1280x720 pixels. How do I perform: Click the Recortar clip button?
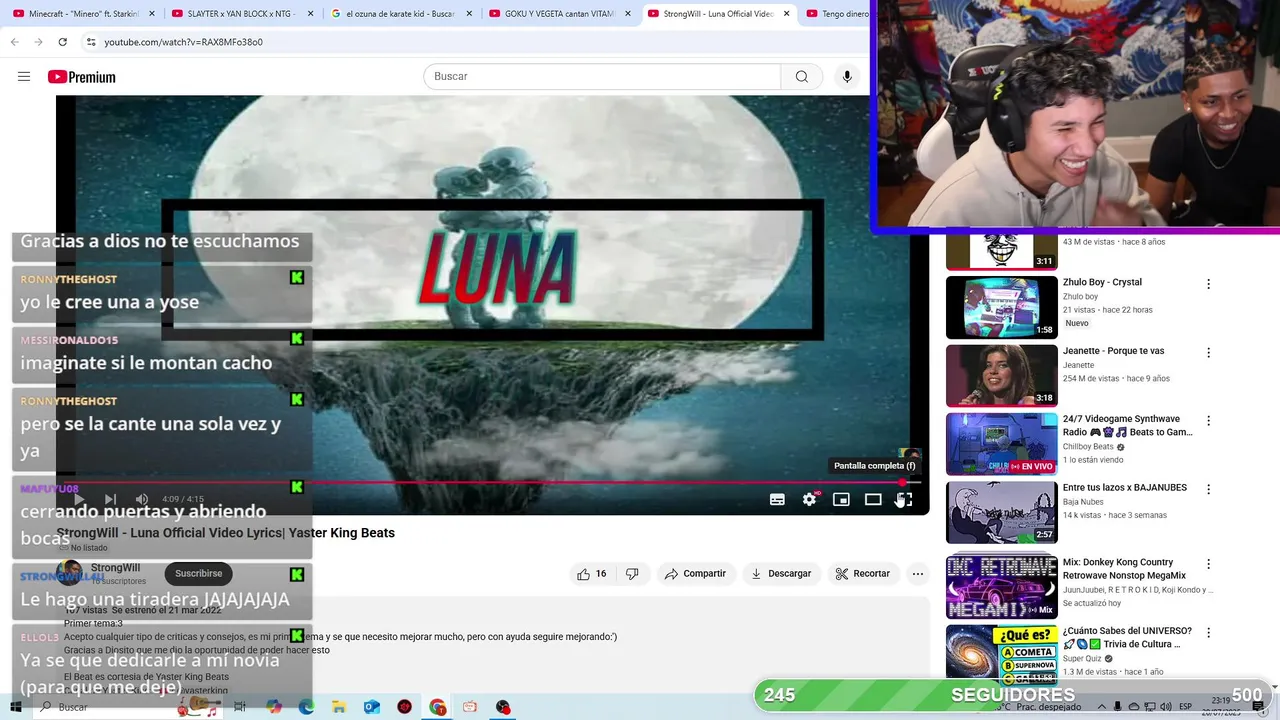(x=863, y=574)
